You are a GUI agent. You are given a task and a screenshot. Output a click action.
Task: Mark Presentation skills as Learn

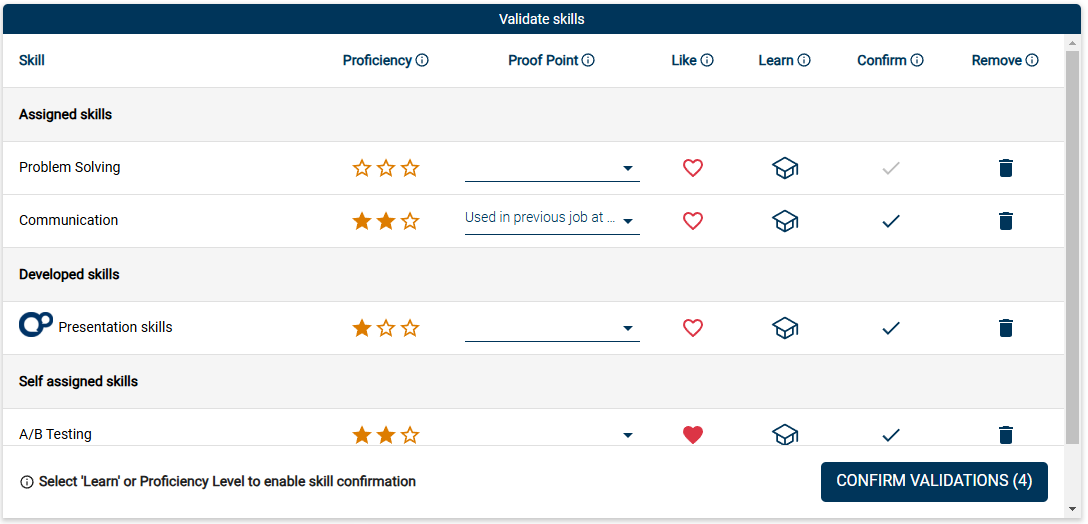pos(785,328)
